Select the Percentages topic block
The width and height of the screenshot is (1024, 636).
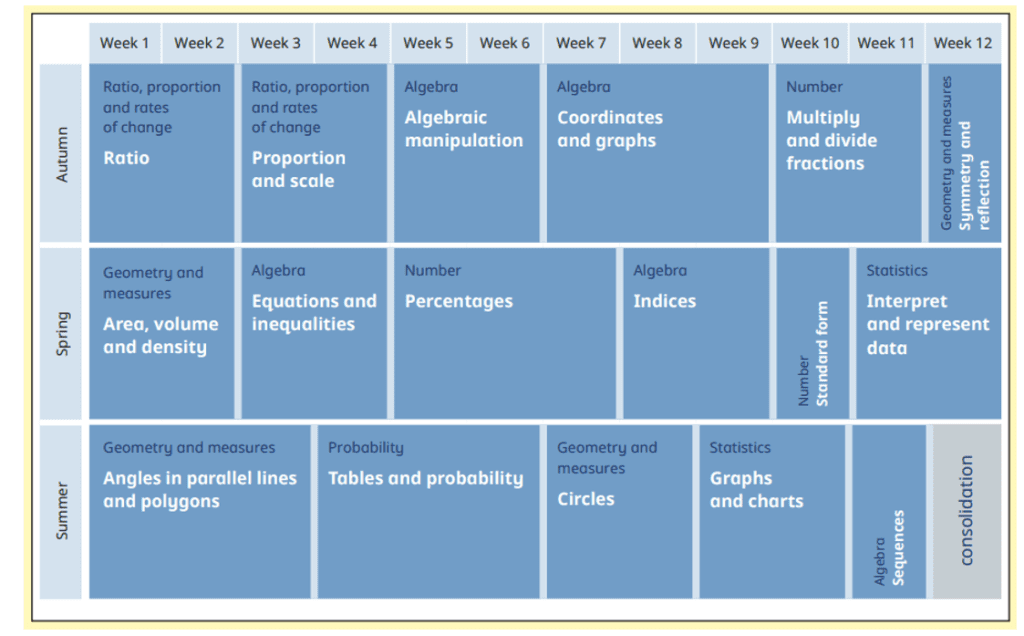click(x=504, y=333)
